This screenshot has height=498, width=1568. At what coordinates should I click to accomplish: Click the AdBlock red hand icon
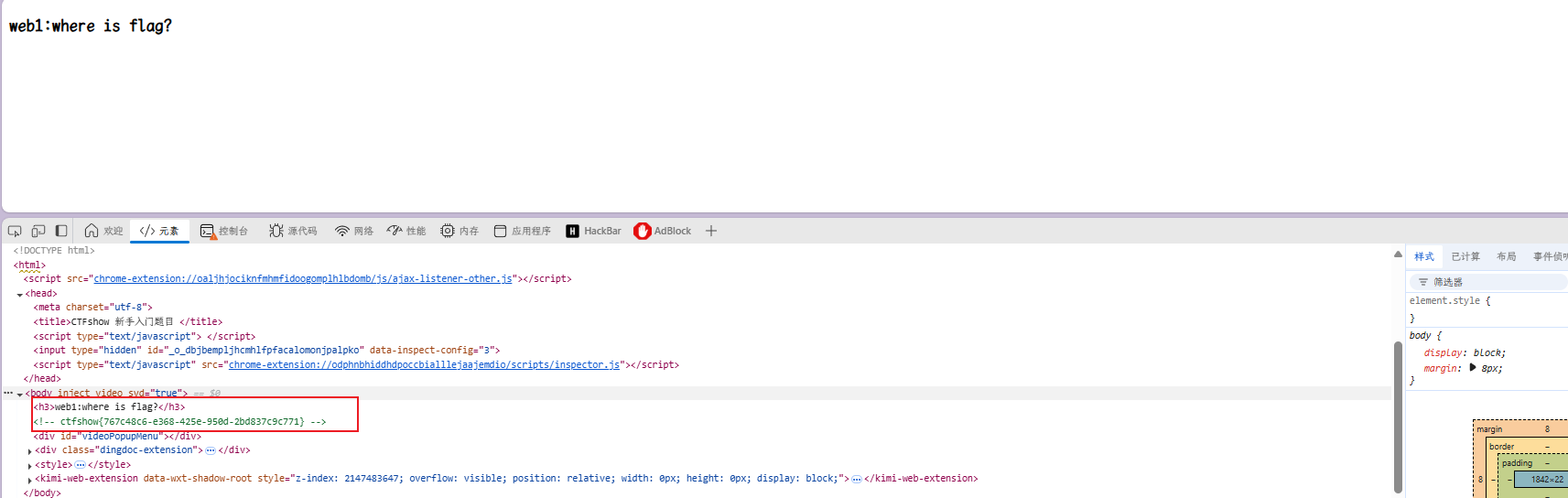[x=643, y=231]
